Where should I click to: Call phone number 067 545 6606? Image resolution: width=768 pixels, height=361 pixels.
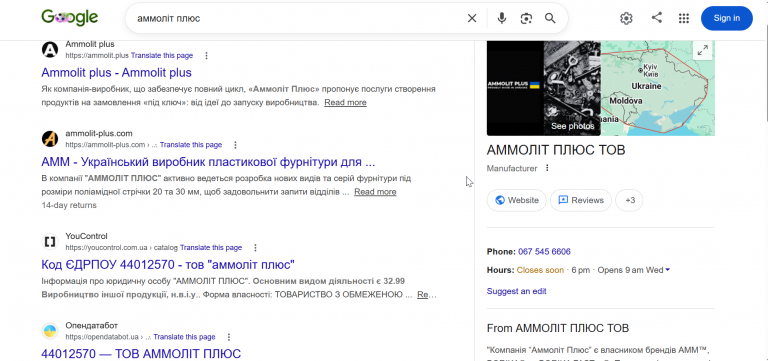pyautogui.click(x=544, y=252)
